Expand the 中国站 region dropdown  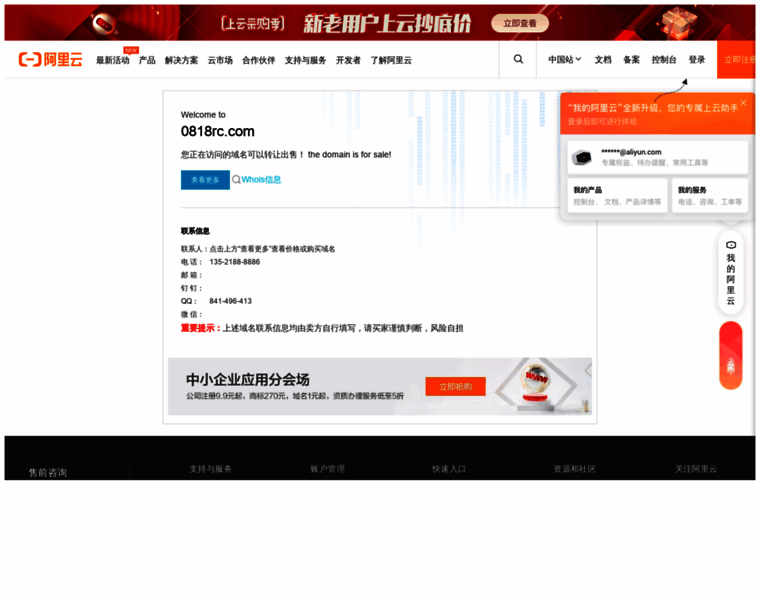tap(564, 59)
